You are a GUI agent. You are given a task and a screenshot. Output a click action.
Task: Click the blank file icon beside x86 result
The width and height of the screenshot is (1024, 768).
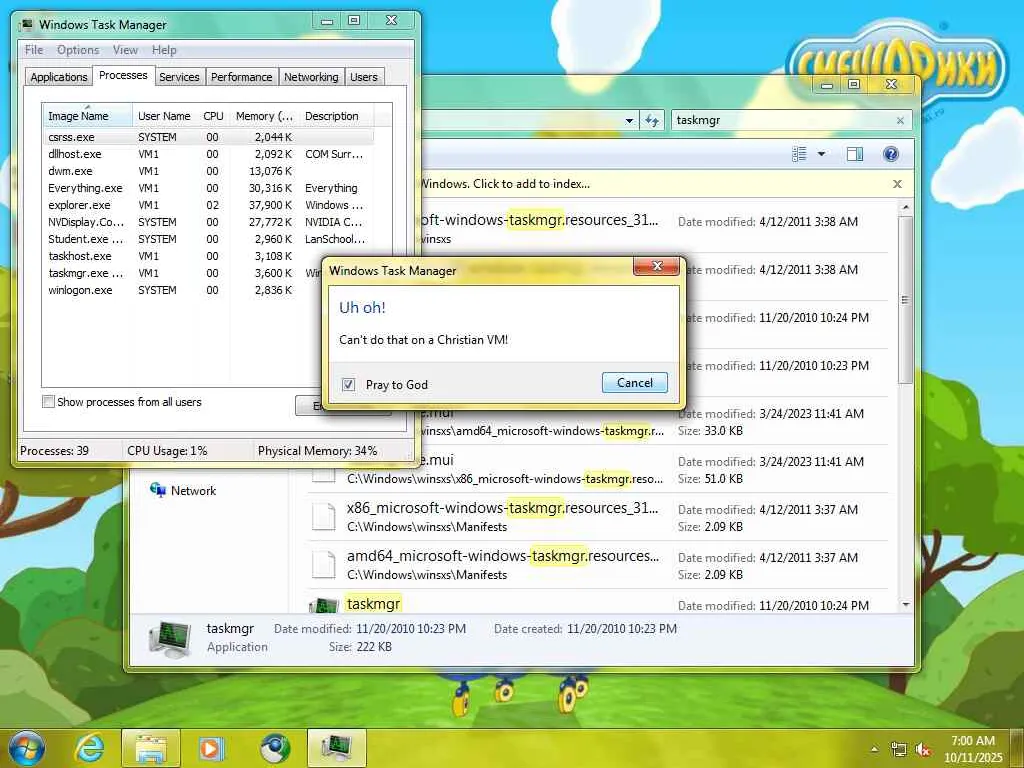323,517
